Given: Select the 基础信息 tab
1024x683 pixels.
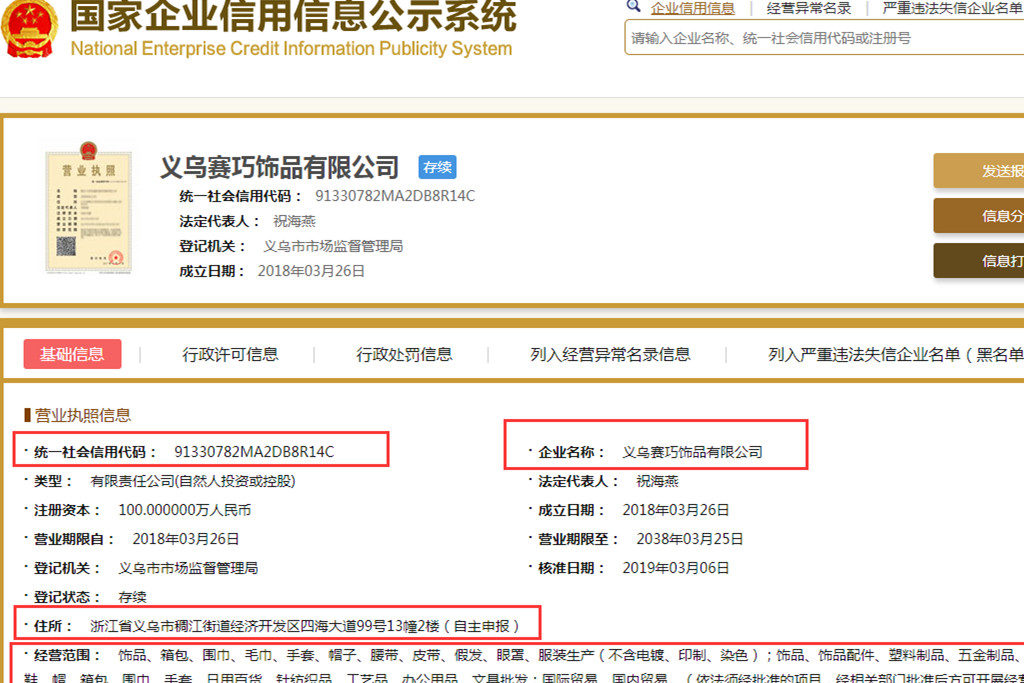Looking at the screenshot, I should [x=72, y=354].
